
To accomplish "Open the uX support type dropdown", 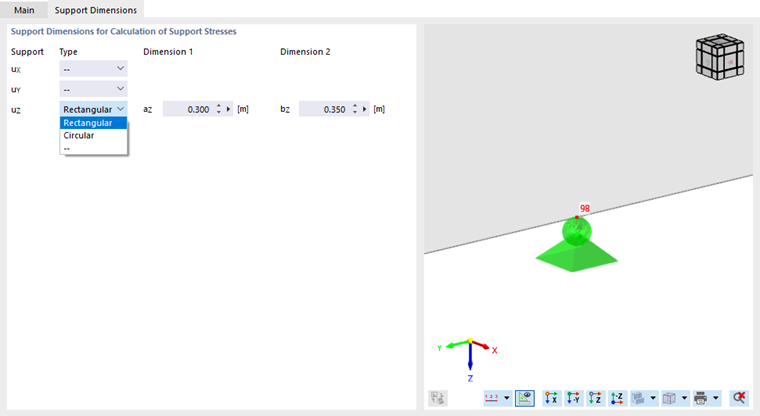I will tap(93, 68).
